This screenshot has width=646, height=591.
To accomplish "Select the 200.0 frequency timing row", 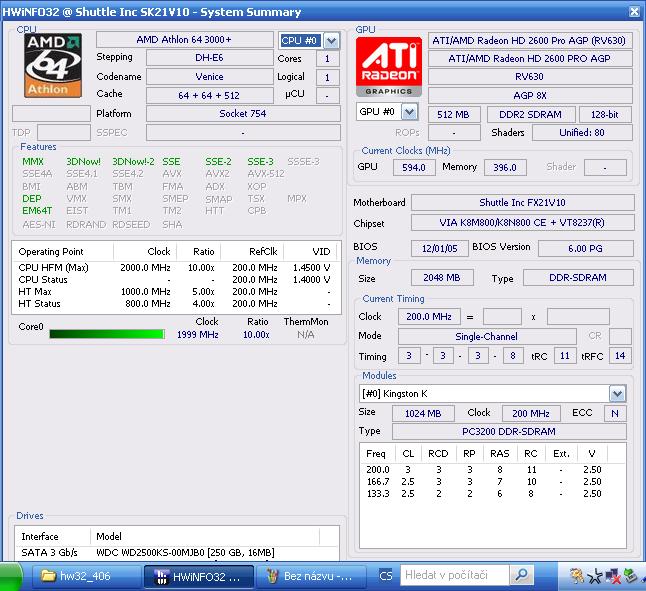I will tap(492, 470).
